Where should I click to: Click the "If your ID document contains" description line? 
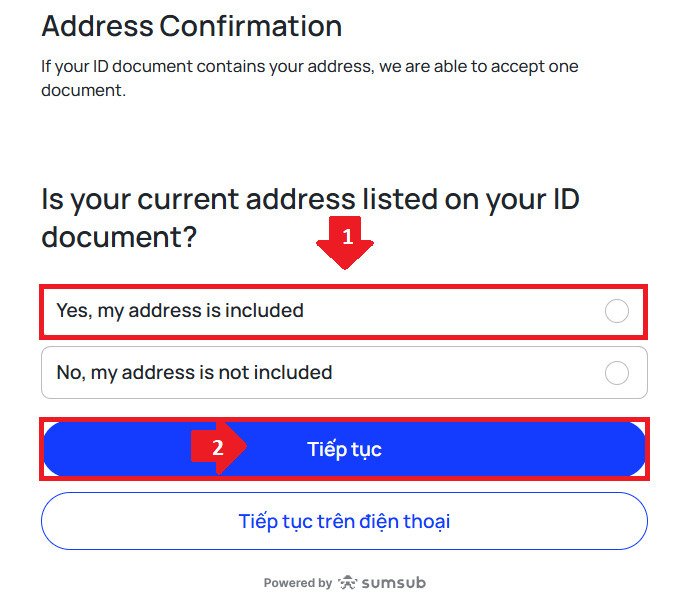(x=309, y=67)
